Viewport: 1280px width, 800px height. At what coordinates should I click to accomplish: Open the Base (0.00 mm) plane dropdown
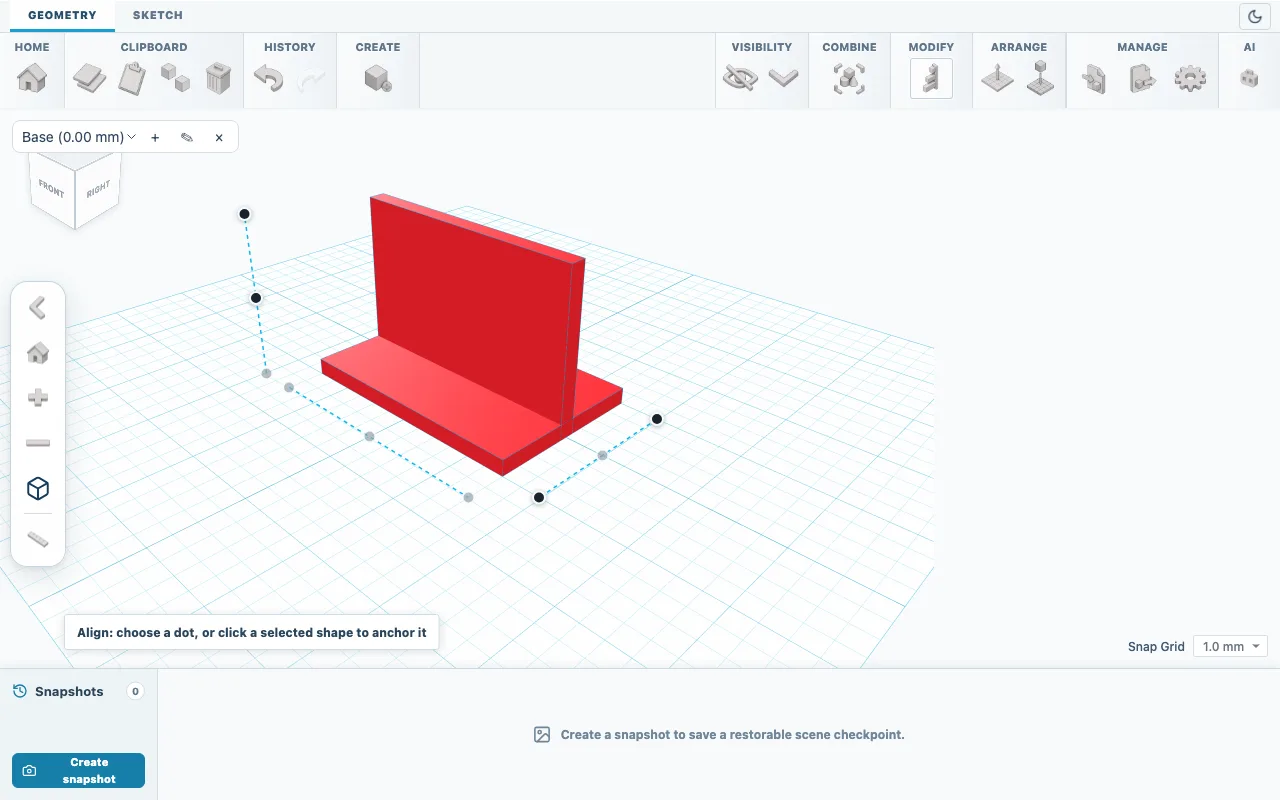79,137
